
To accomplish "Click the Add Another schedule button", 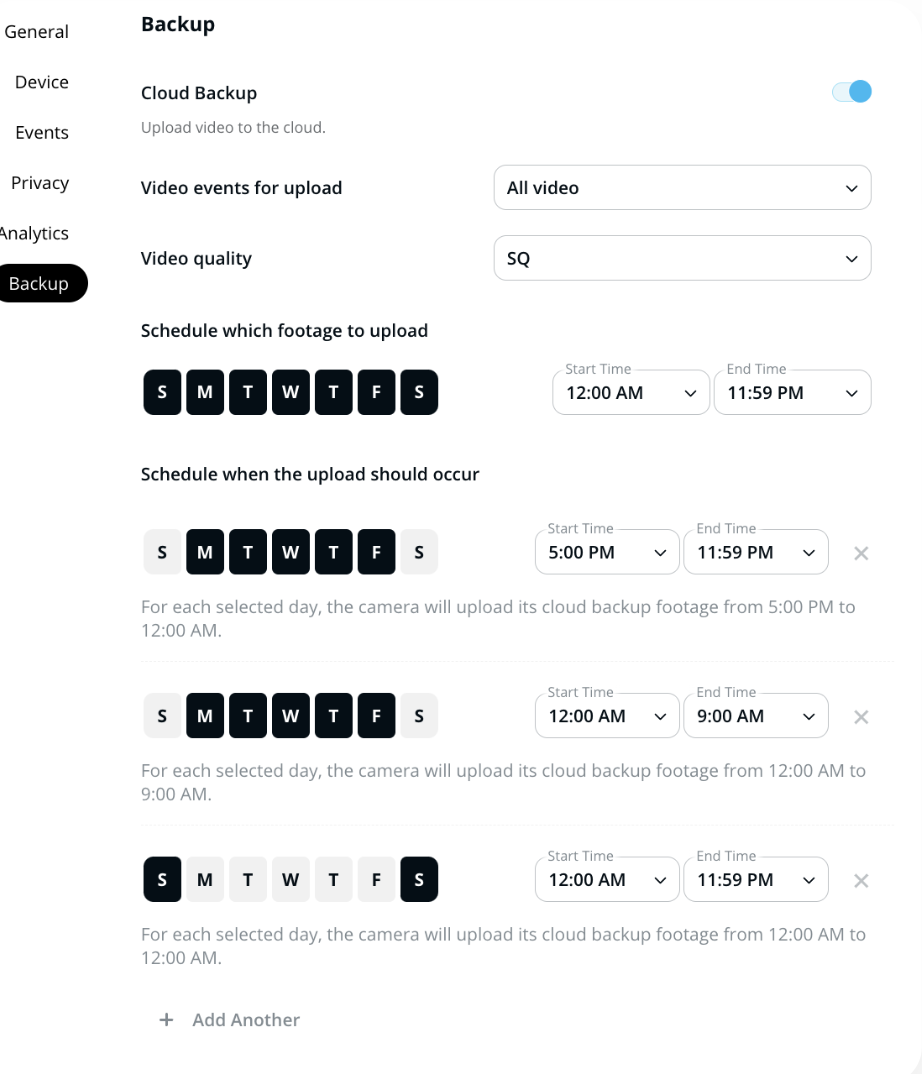I will coord(245,1020).
